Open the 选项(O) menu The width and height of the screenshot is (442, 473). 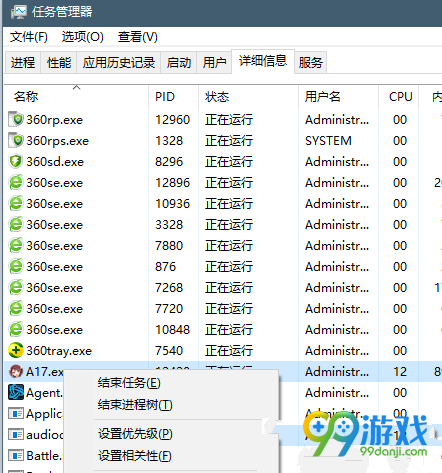pos(82,37)
